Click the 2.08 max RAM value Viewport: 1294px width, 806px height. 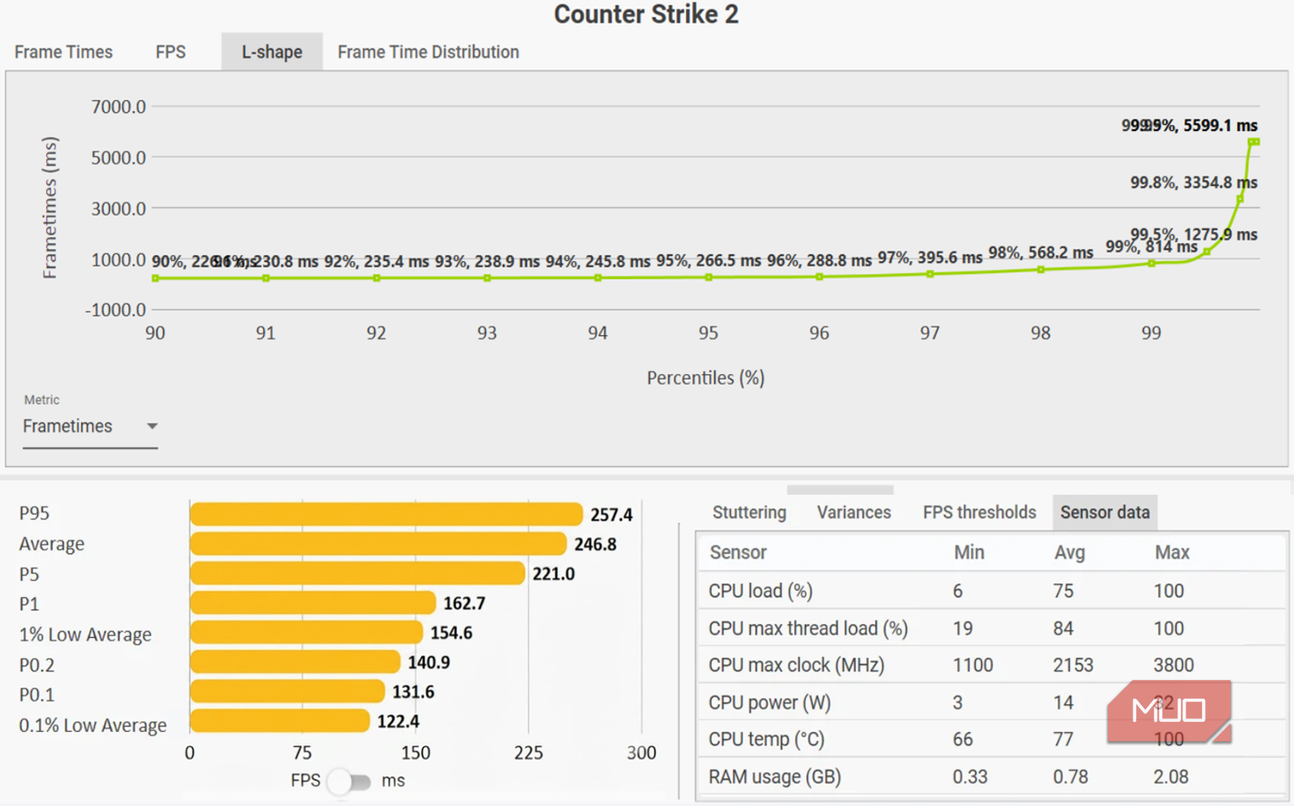point(1171,777)
